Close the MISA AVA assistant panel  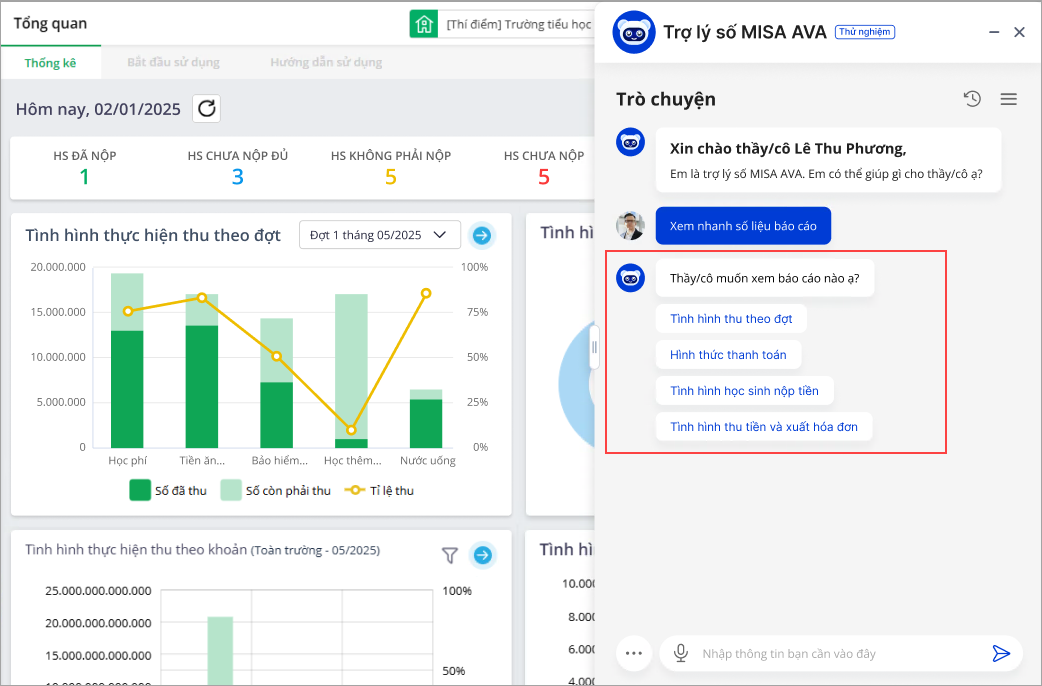(x=1019, y=32)
